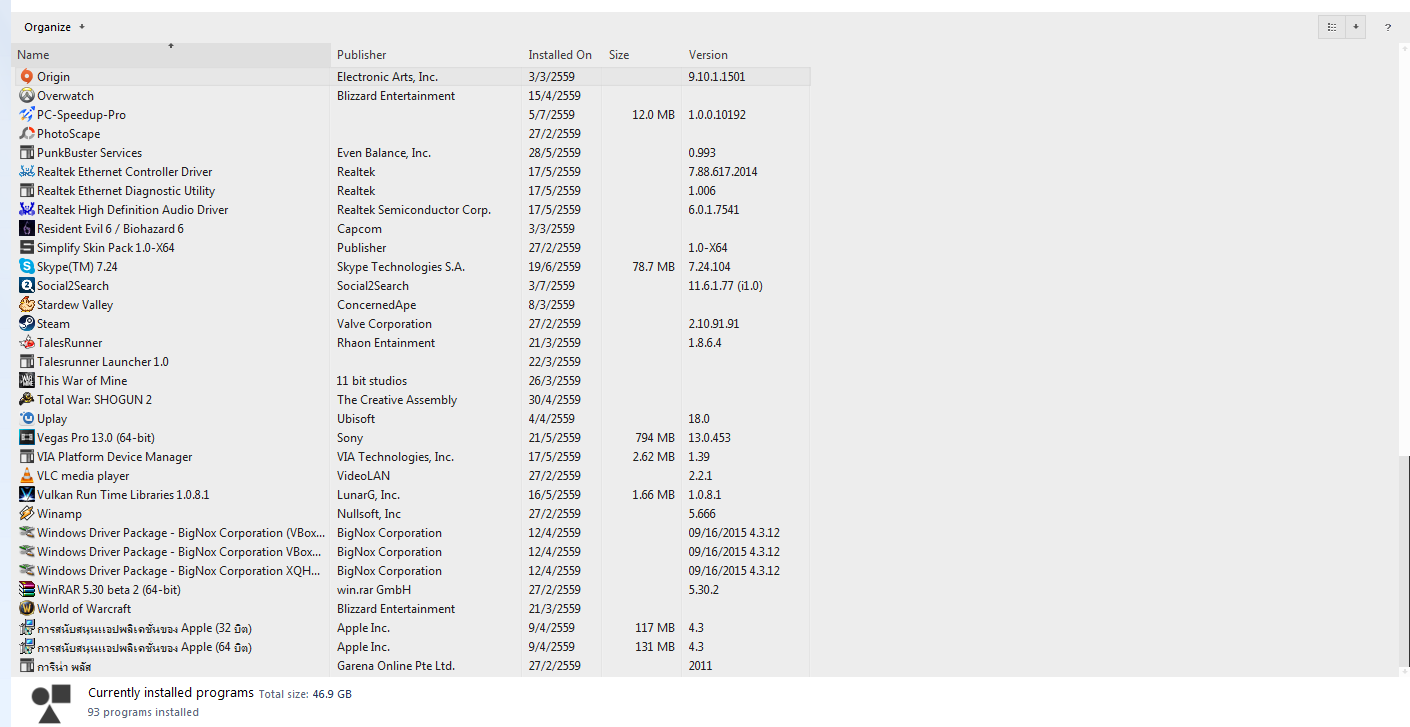This screenshot has height=727, width=1410.
Task: Select Windows Driver Package BigNox XQH... entry
Action: coord(411,571)
